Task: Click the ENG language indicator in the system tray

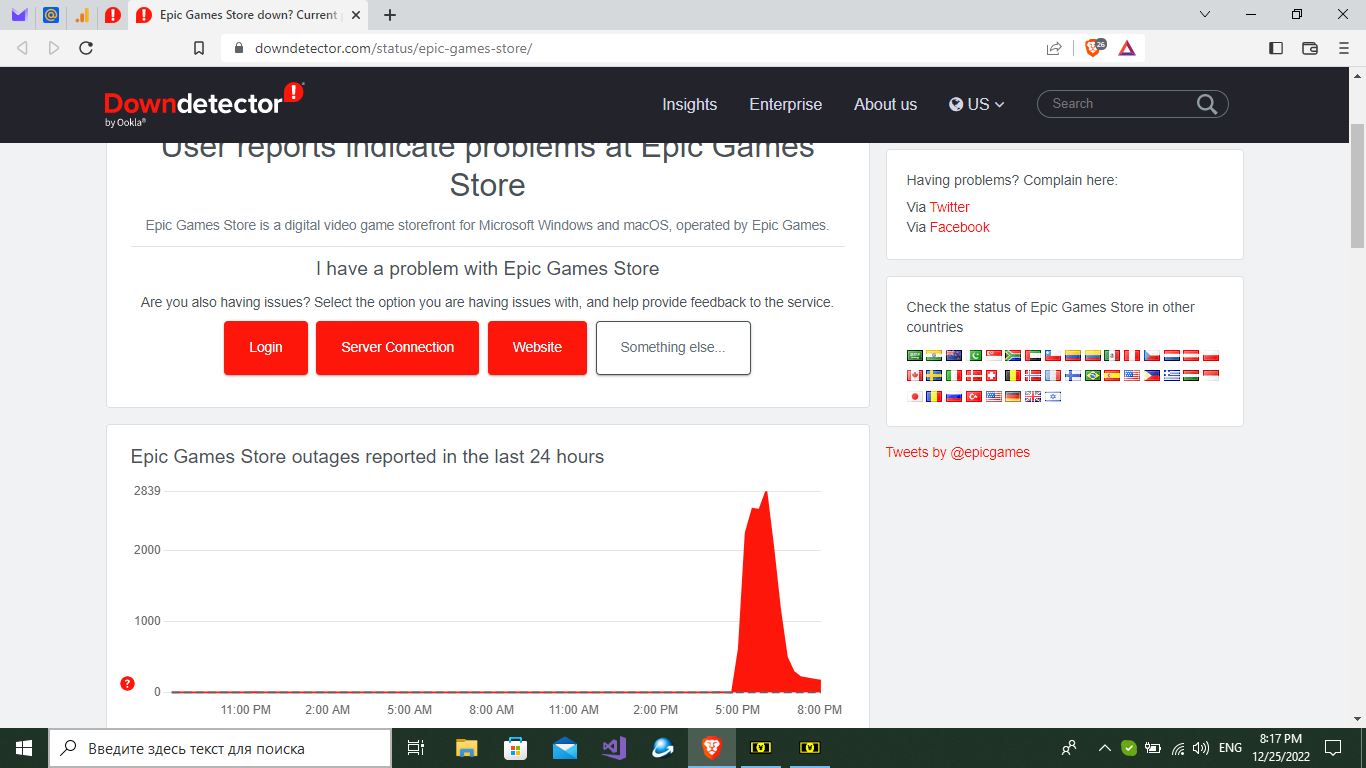Action: click(x=1230, y=748)
